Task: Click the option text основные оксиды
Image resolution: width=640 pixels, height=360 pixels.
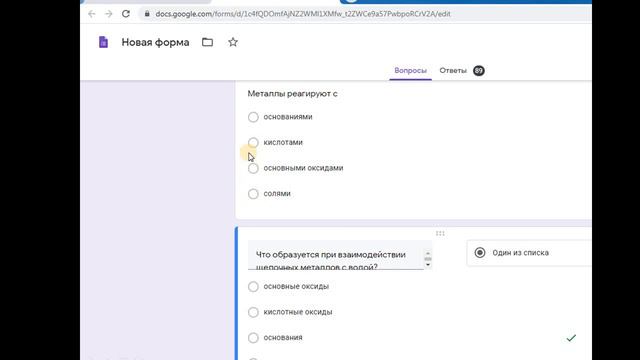Action: pyautogui.click(x=296, y=287)
